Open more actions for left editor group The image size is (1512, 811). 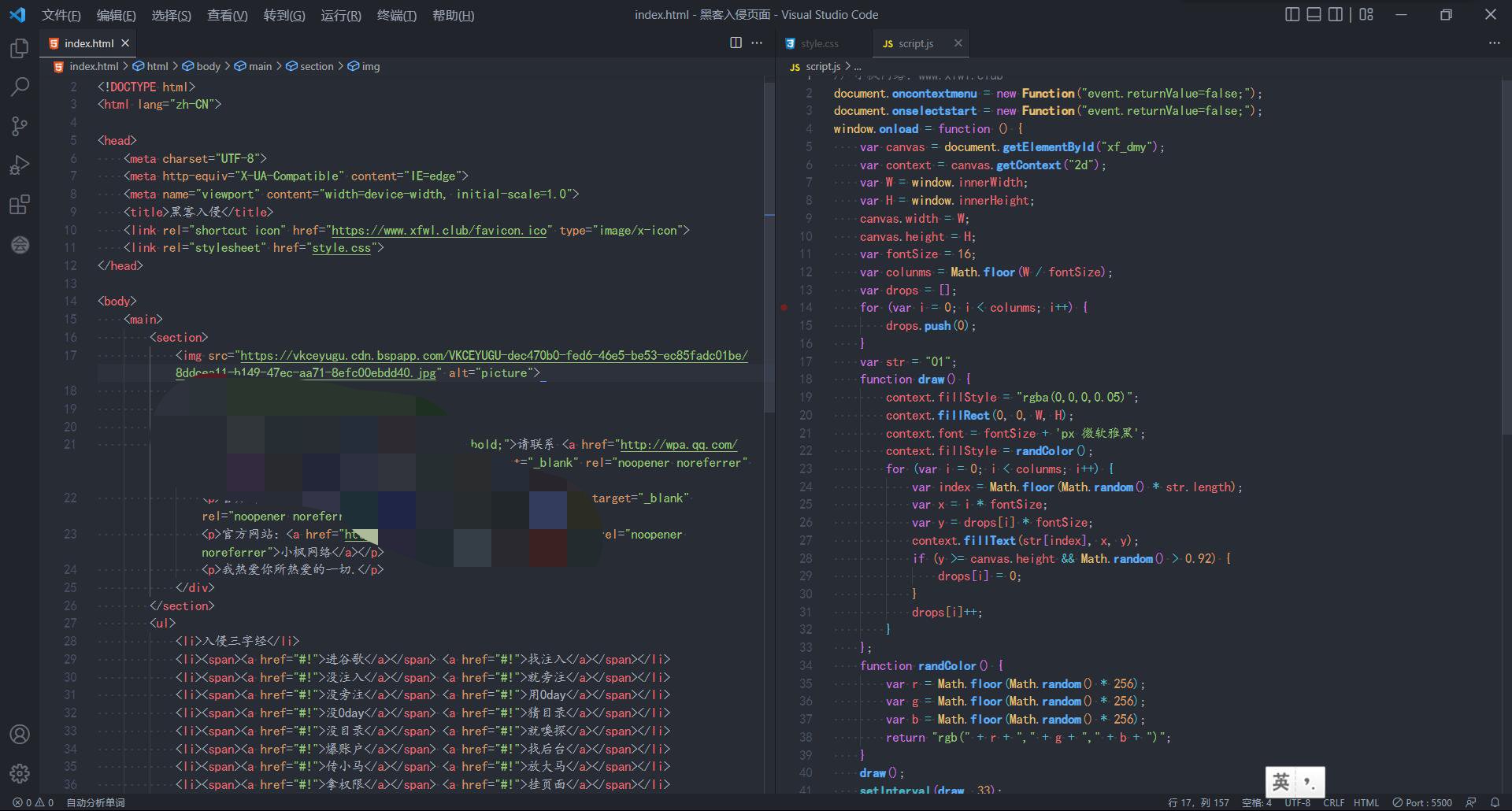tap(758, 43)
